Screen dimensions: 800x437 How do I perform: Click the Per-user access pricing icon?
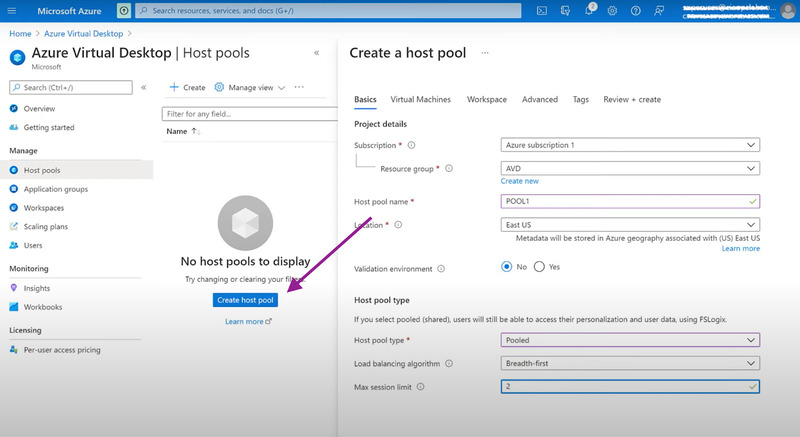(x=14, y=350)
